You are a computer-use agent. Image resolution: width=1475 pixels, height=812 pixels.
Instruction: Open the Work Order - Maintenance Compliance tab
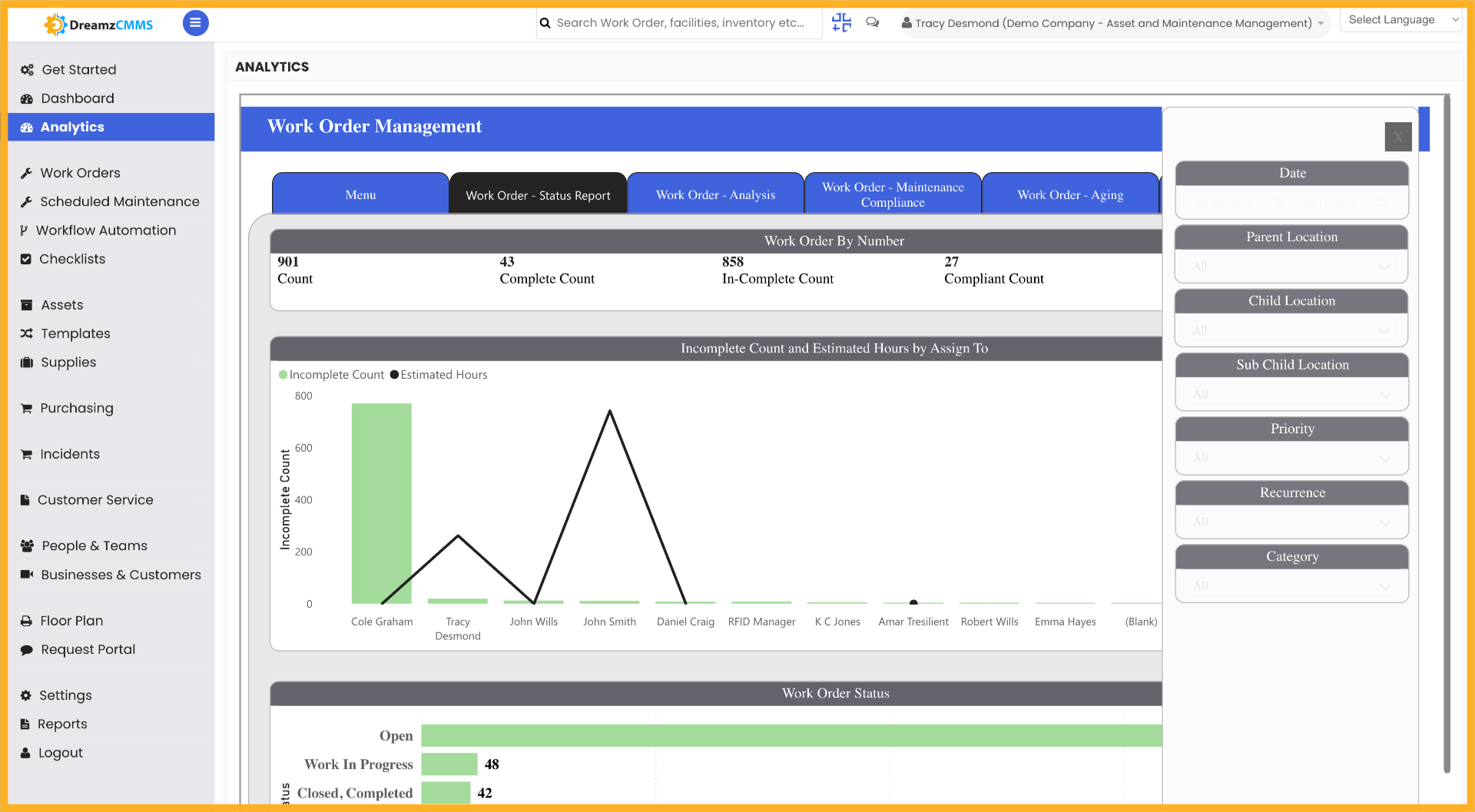893,194
